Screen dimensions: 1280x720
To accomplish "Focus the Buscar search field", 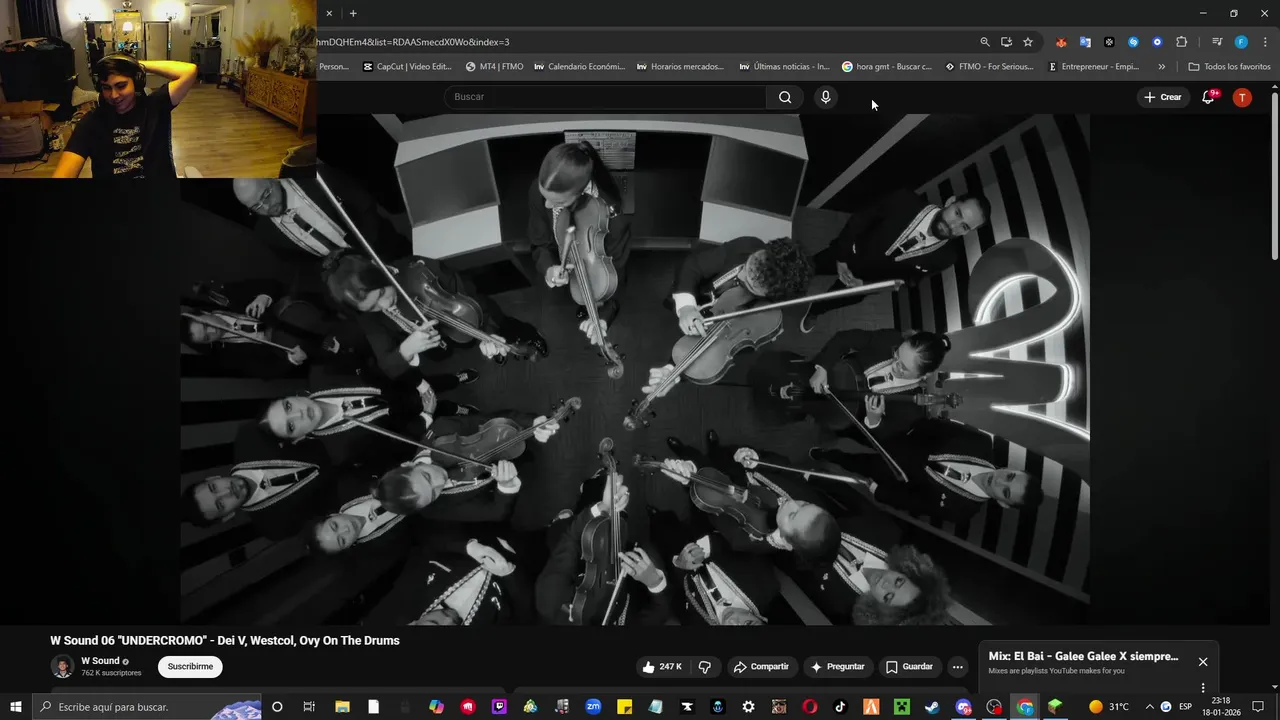I will point(605,97).
